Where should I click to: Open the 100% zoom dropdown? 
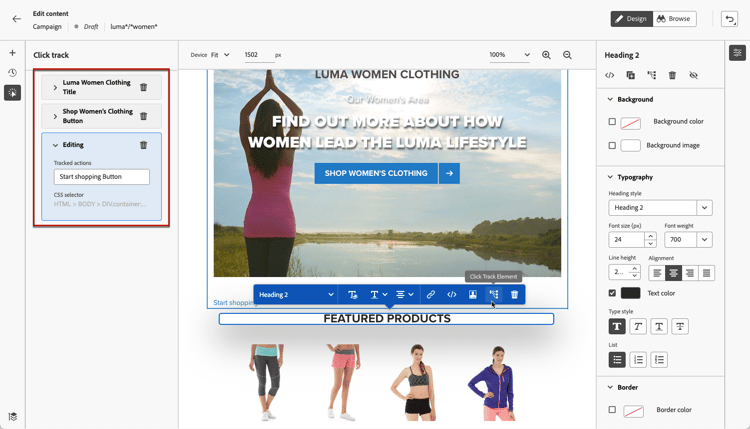coord(510,55)
